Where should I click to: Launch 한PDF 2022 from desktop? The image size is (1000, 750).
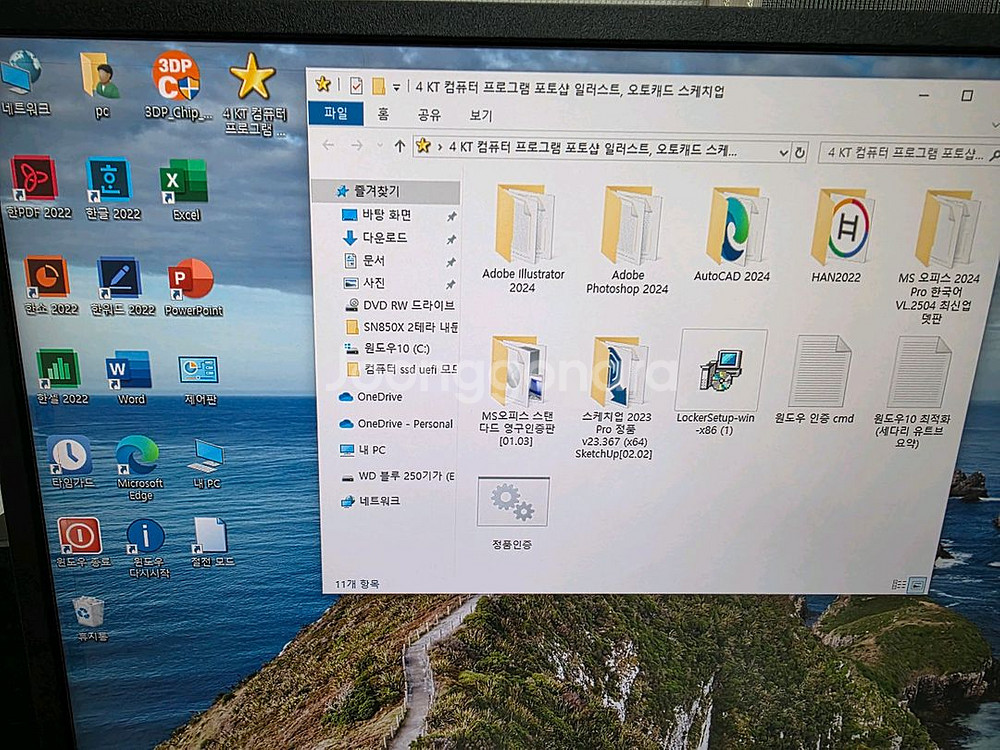(38, 188)
